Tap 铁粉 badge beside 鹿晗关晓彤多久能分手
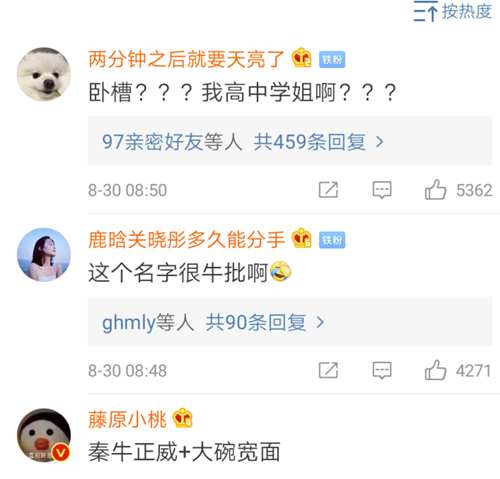This screenshot has width=500, height=479. 332,240
